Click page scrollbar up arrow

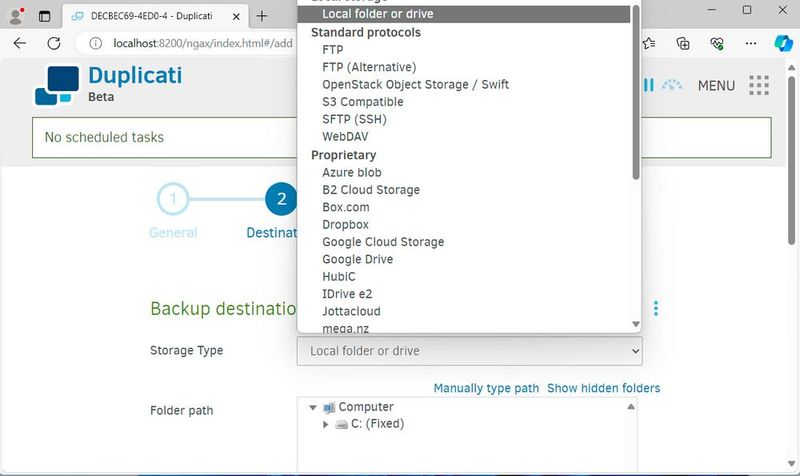pyautogui.click(x=791, y=67)
